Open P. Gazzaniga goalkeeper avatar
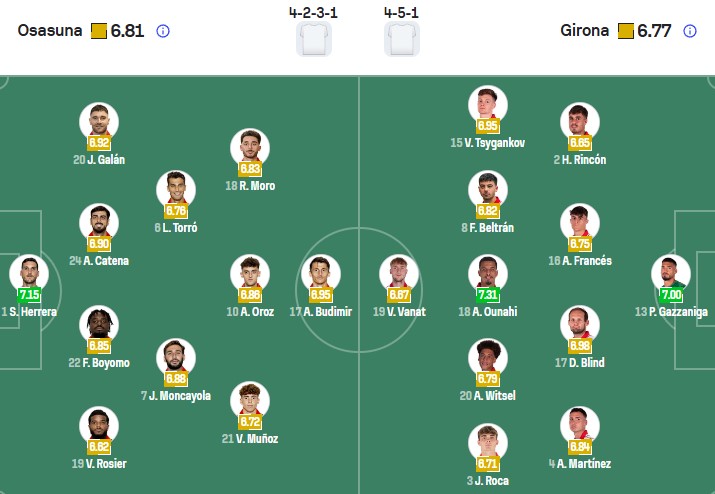The height and width of the screenshot is (494, 715). (x=671, y=273)
